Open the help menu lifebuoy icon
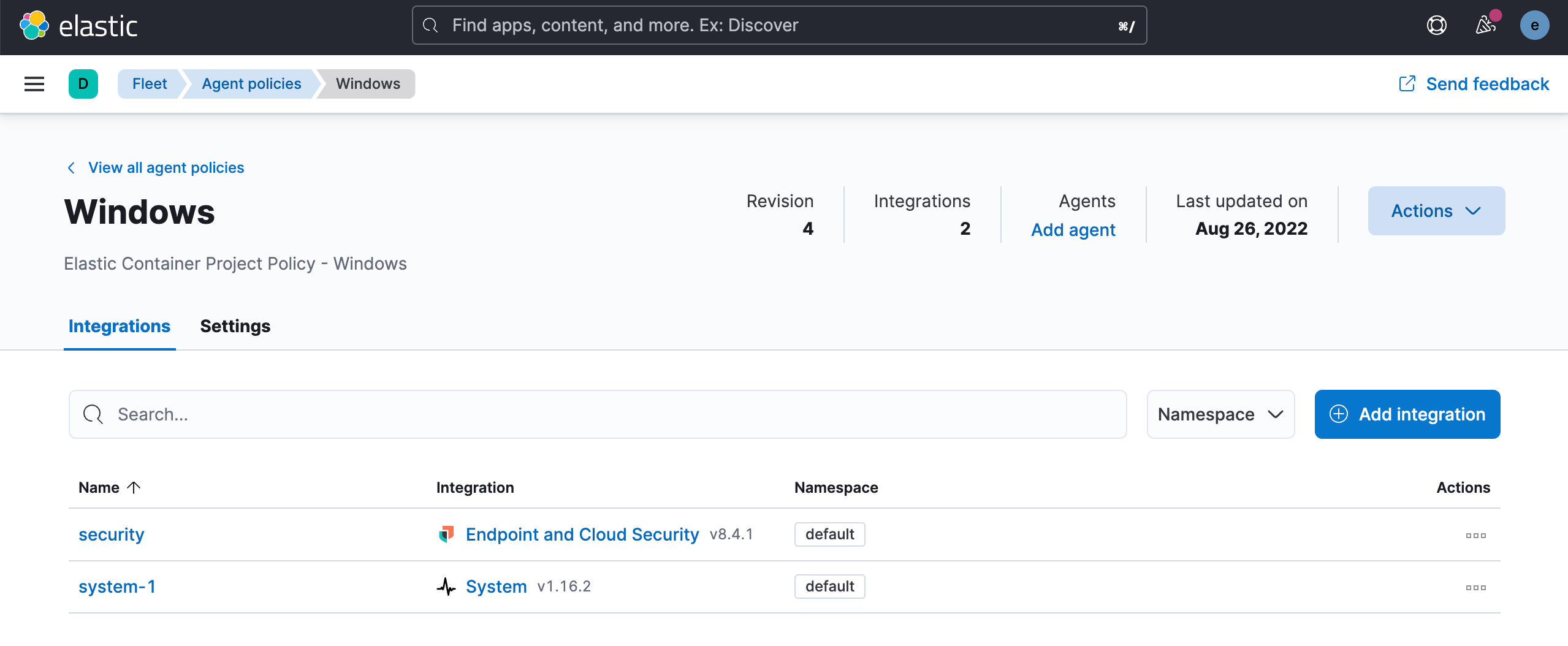Image resolution: width=1568 pixels, height=646 pixels. (1436, 26)
